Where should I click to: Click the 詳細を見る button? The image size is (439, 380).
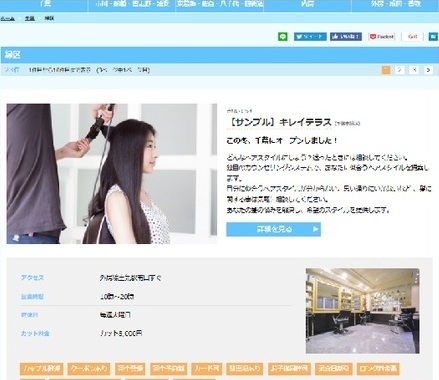(273, 229)
